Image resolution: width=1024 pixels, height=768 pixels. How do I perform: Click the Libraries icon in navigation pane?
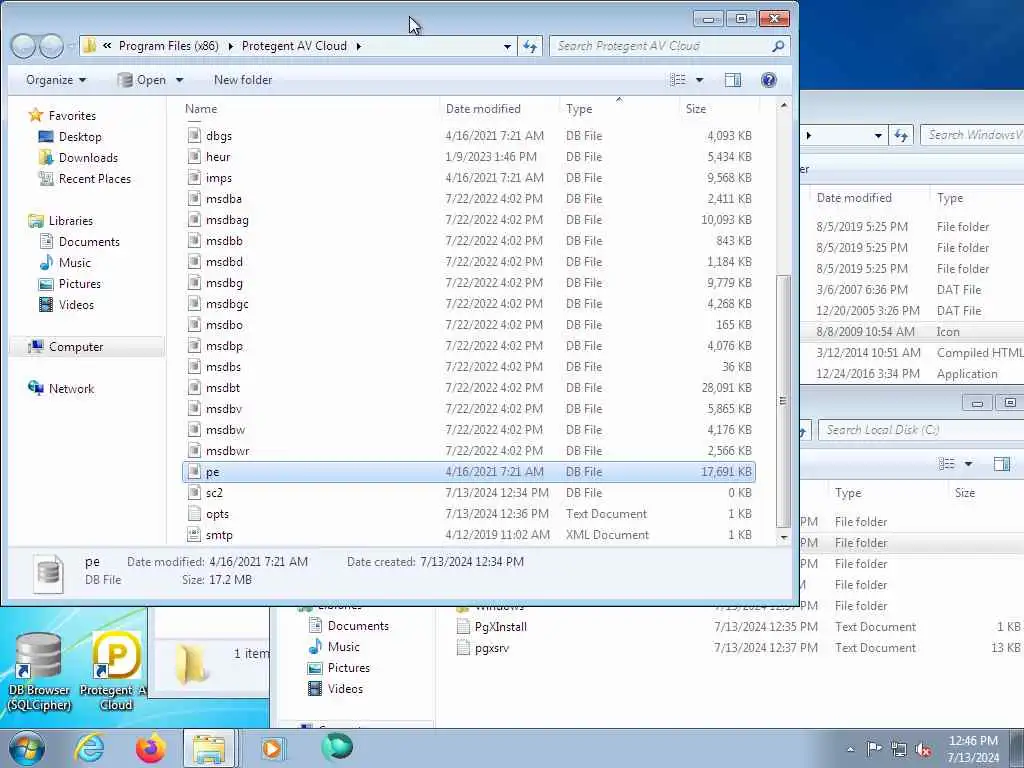pos(35,221)
